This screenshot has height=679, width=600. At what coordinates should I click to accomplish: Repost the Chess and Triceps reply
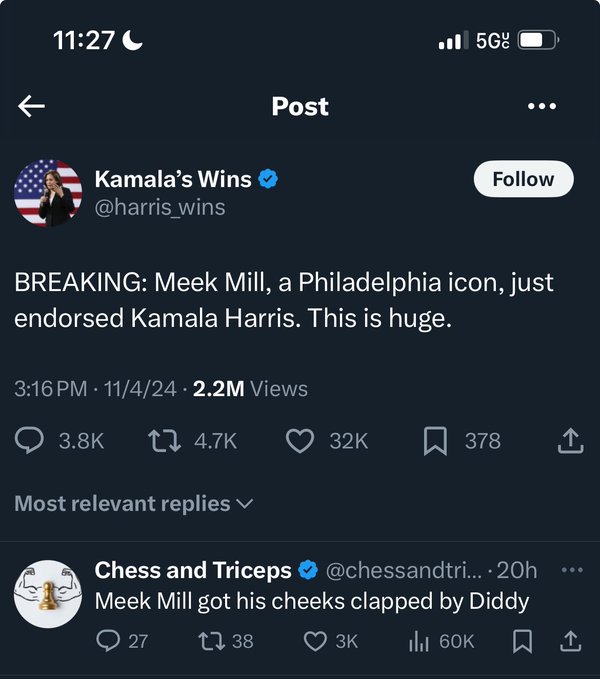pyautogui.click(x=211, y=641)
